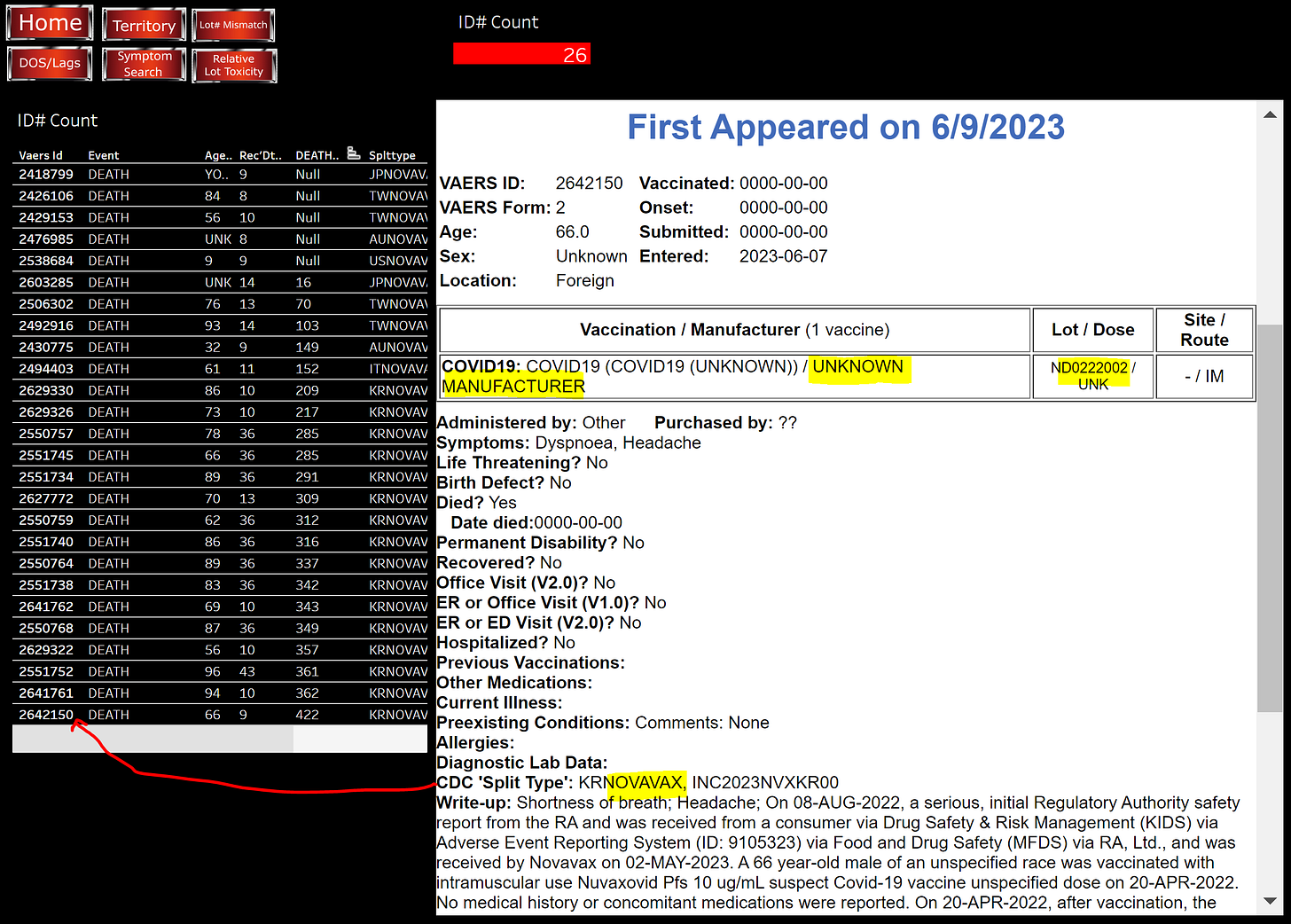The height and width of the screenshot is (924, 1291).
Task: Select row with Vaers Id 2629322
Action: (220, 650)
